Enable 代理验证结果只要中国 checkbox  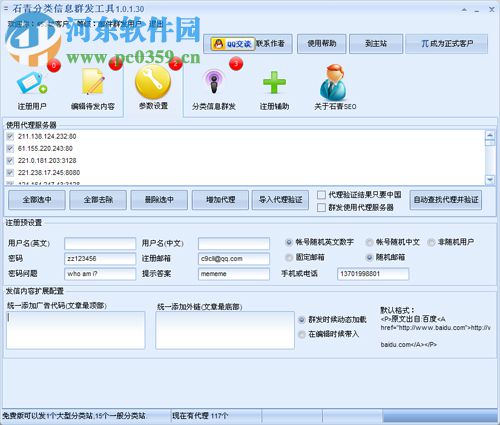321,195
